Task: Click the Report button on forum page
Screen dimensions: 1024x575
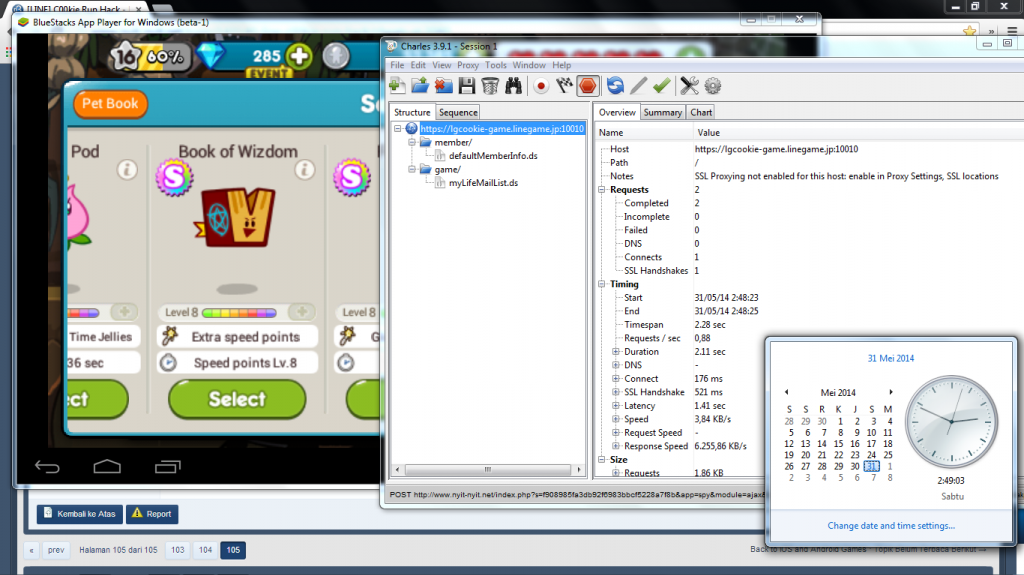Action: pyautogui.click(x=152, y=514)
